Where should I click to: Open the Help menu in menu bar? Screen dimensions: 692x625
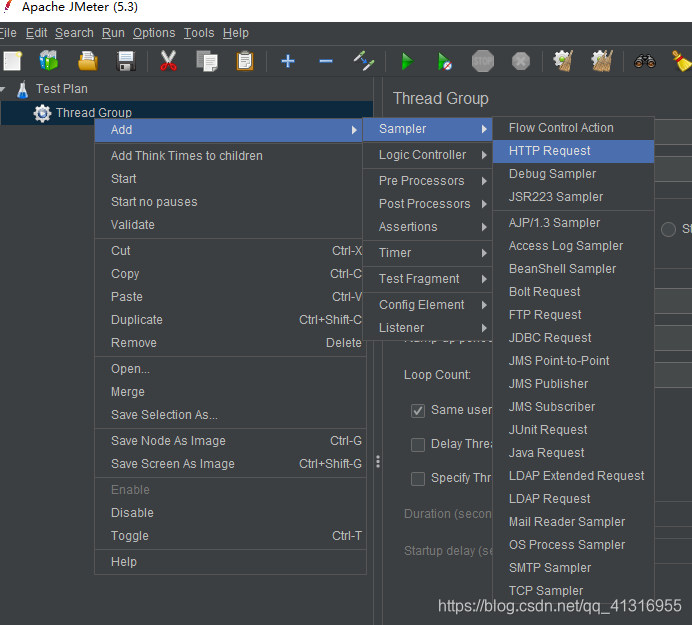(236, 33)
